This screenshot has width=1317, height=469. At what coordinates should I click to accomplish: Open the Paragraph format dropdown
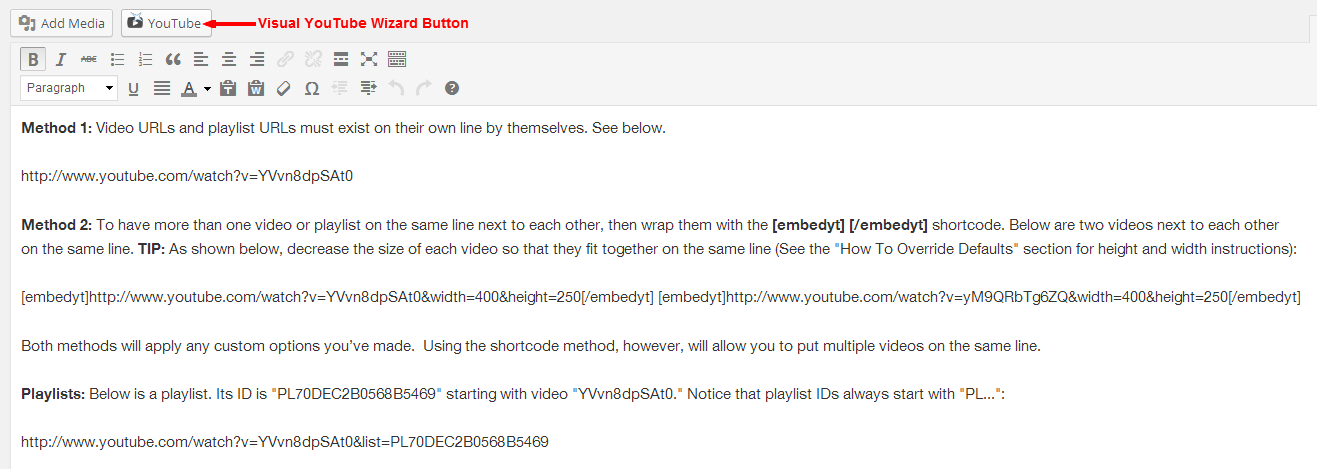[69, 88]
